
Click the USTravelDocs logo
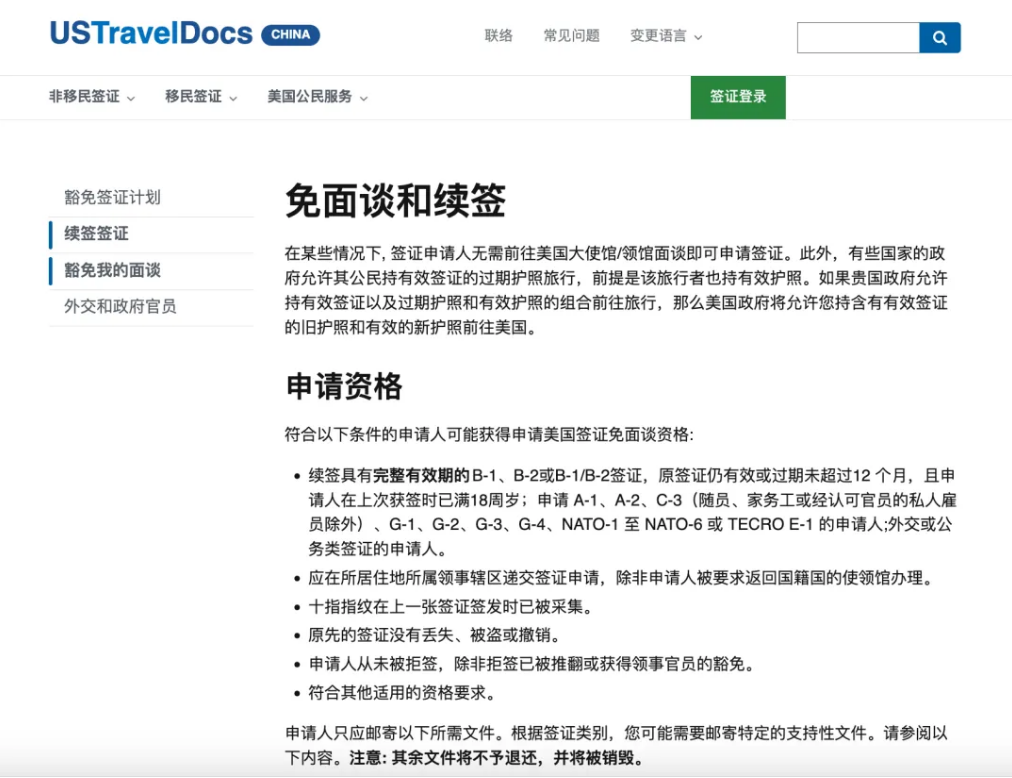click(x=151, y=34)
